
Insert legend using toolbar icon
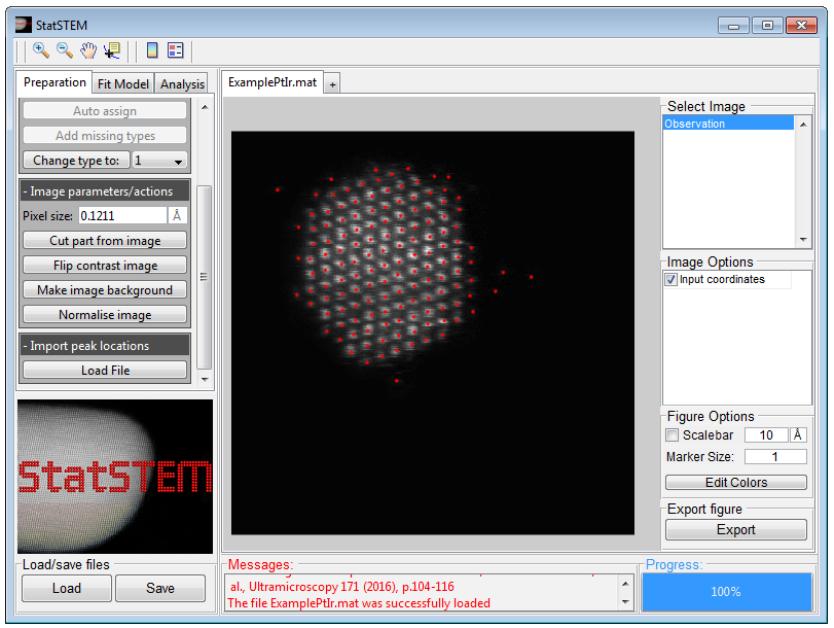176,50
